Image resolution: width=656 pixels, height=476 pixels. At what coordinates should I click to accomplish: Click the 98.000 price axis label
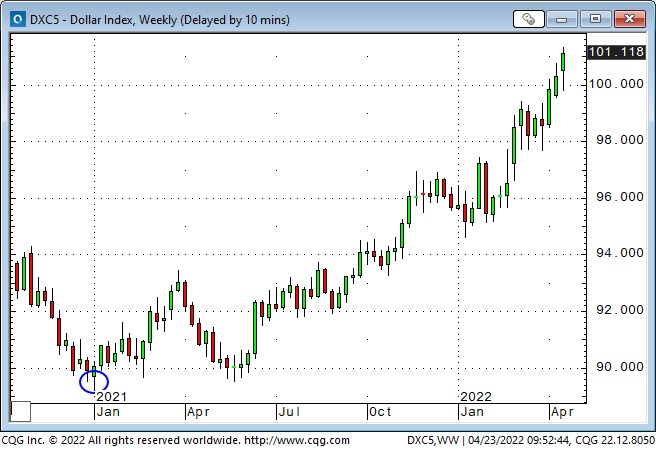point(620,140)
